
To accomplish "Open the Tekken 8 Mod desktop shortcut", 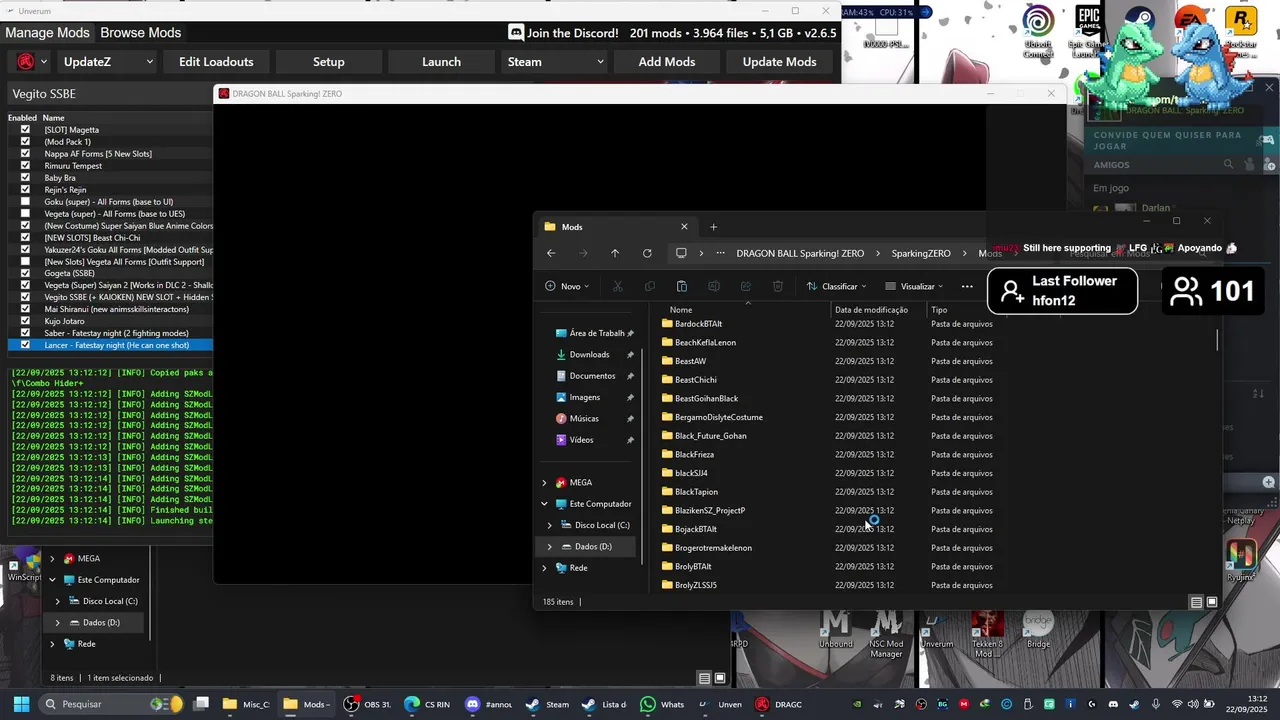I will pyautogui.click(x=987, y=633).
